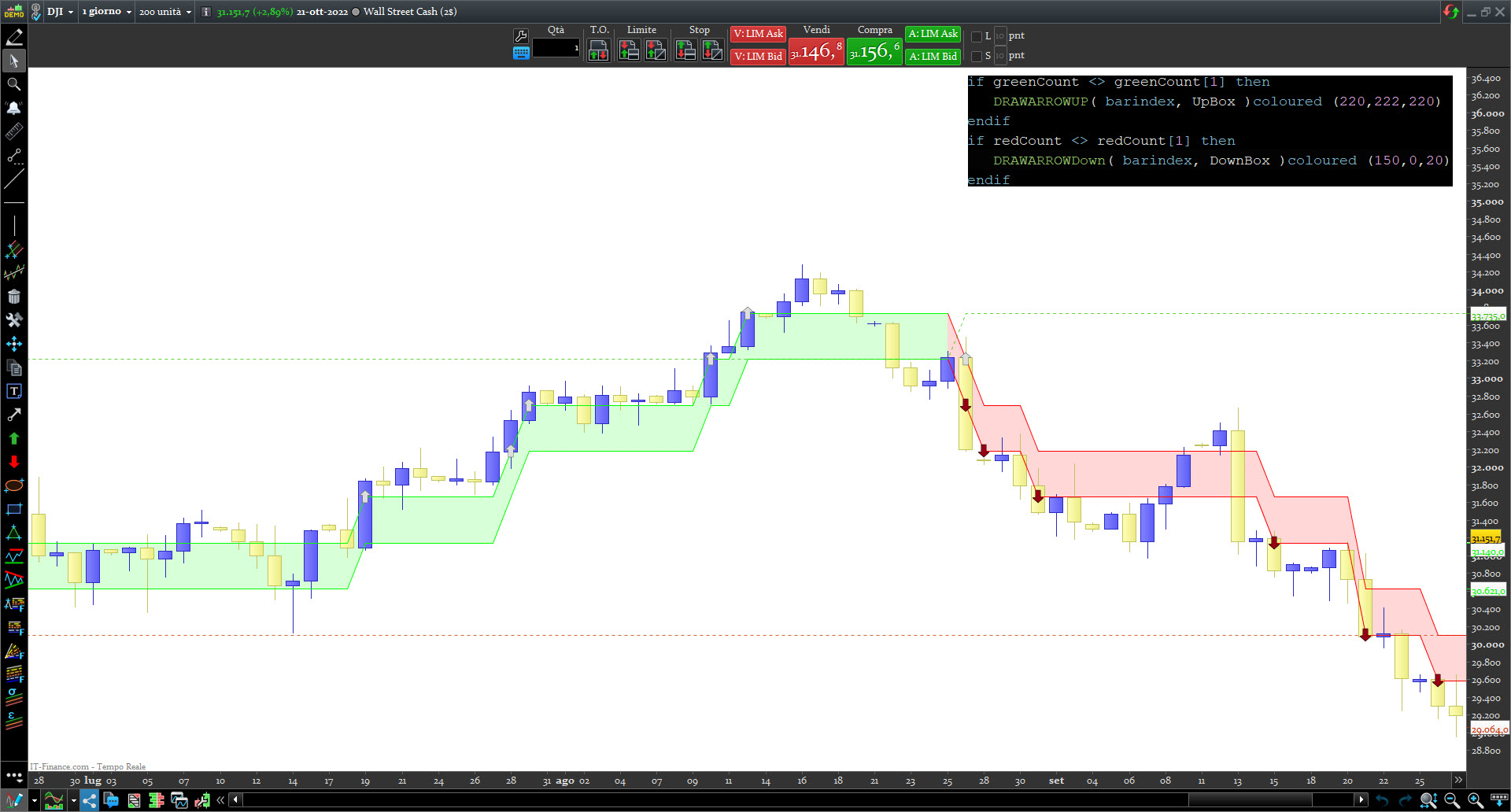This screenshot has height=812, width=1511.
Task: Click the second Limite order button
Action: pyautogui.click(x=656, y=50)
